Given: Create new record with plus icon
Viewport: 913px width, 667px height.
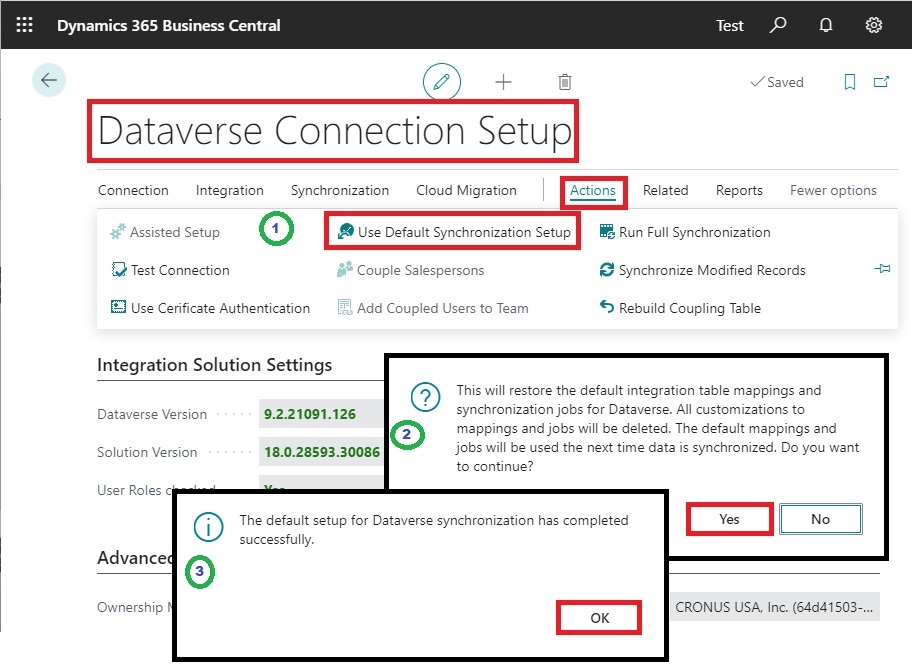Looking at the screenshot, I should [x=503, y=82].
